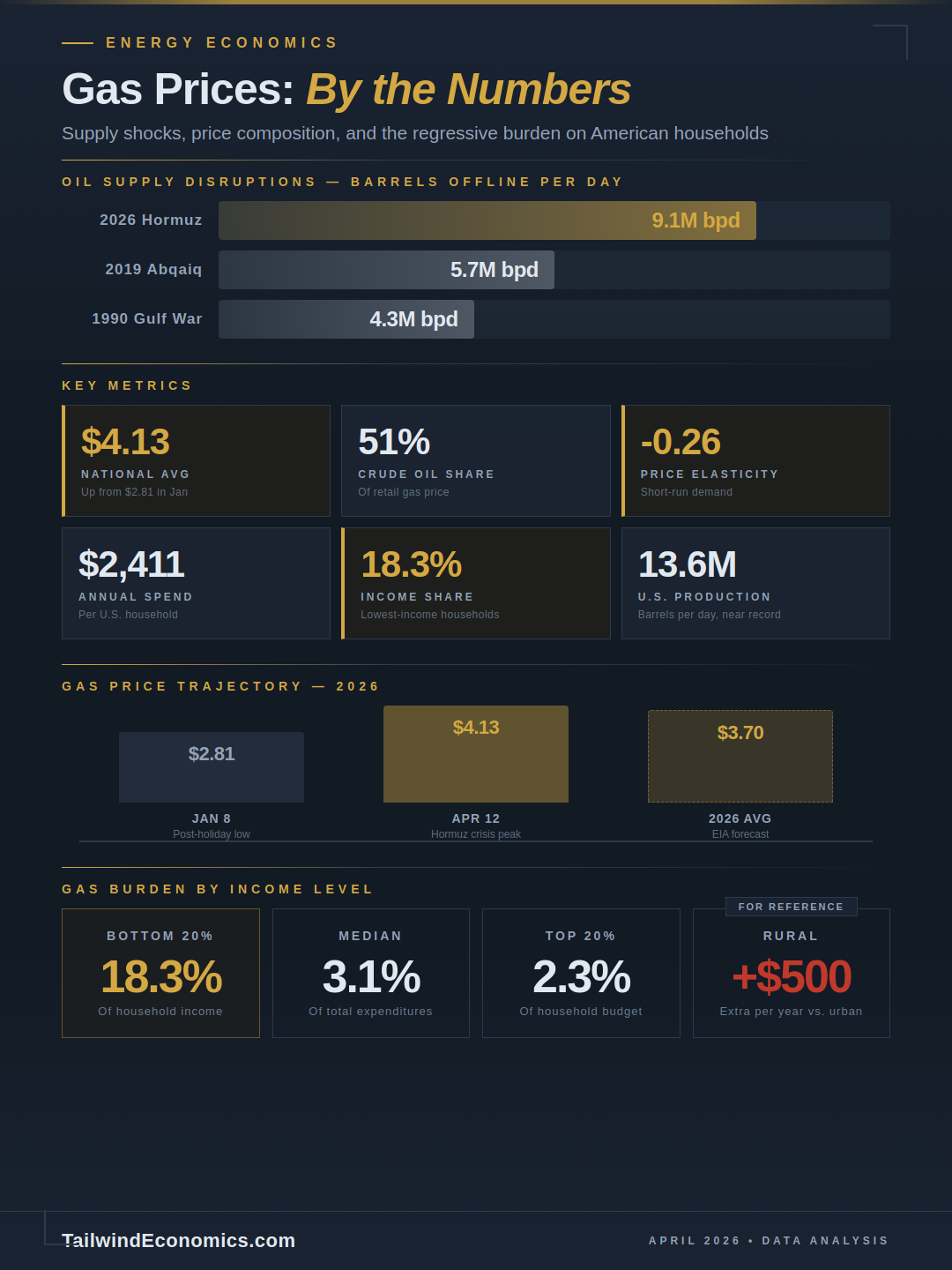
Task: Select the 2026 Hormuz 9.1M bpd bar
Action: click(x=487, y=220)
